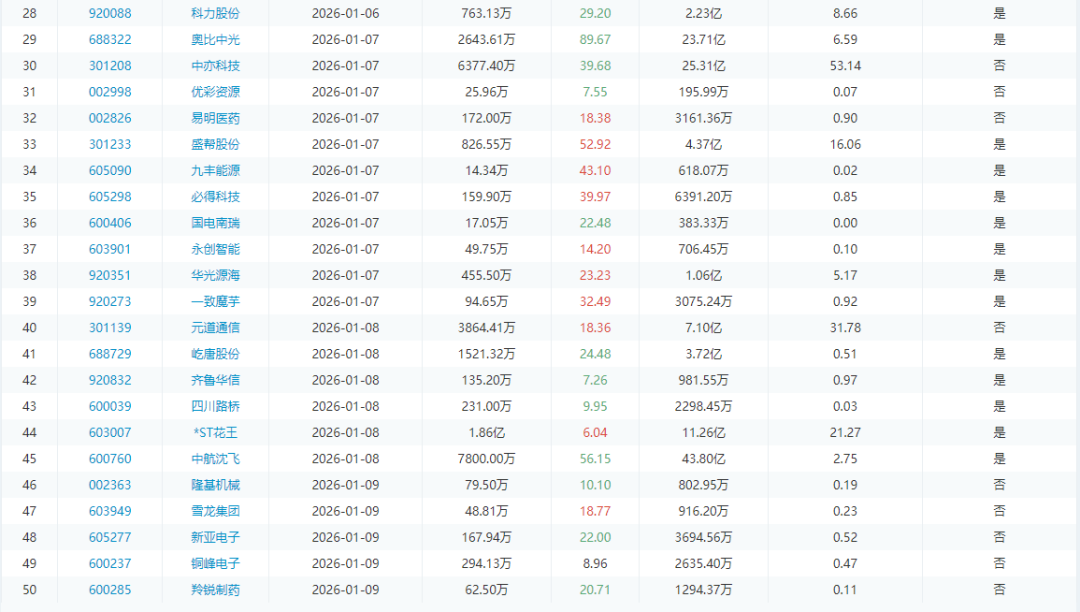This screenshot has height=612, width=1080.
Task: Open stock name 齐鲁华信
Action: [x=216, y=379]
